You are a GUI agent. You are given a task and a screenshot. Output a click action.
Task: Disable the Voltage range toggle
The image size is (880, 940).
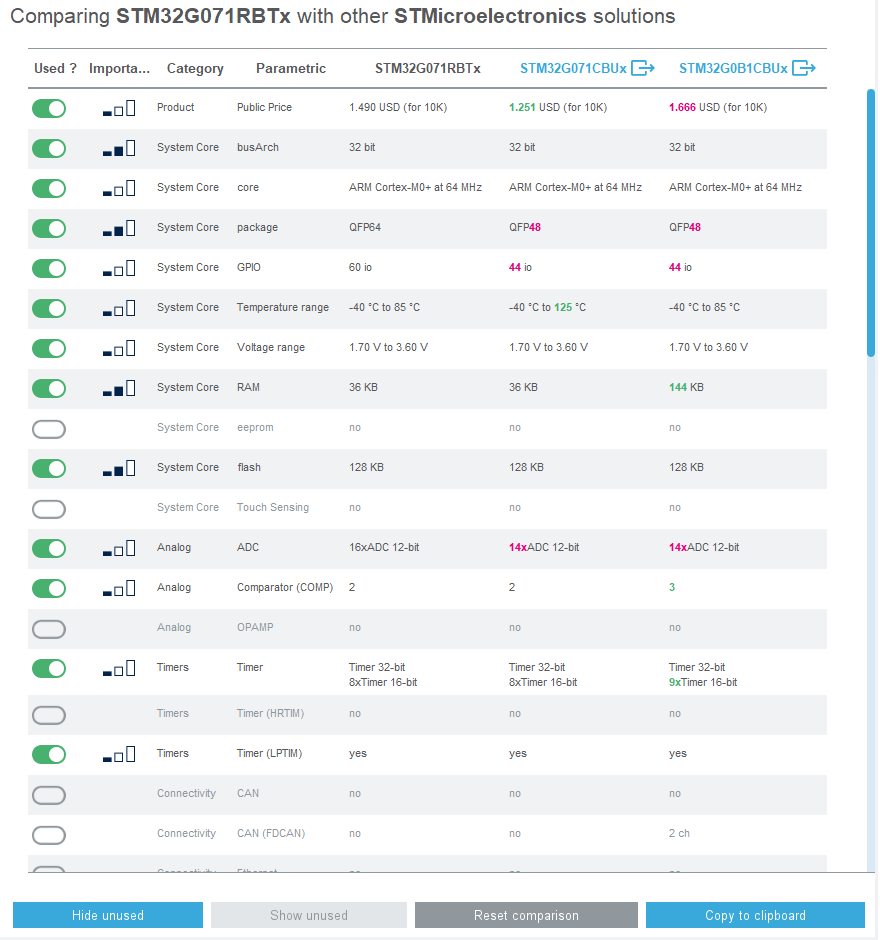[x=49, y=348]
